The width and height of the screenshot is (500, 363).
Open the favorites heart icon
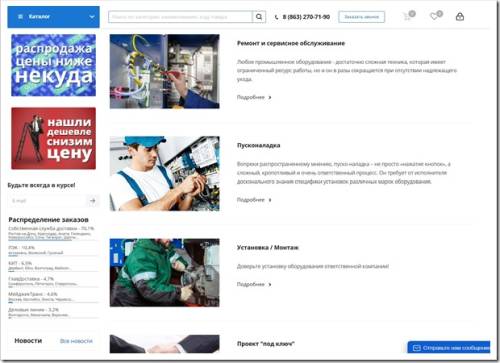(434, 17)
